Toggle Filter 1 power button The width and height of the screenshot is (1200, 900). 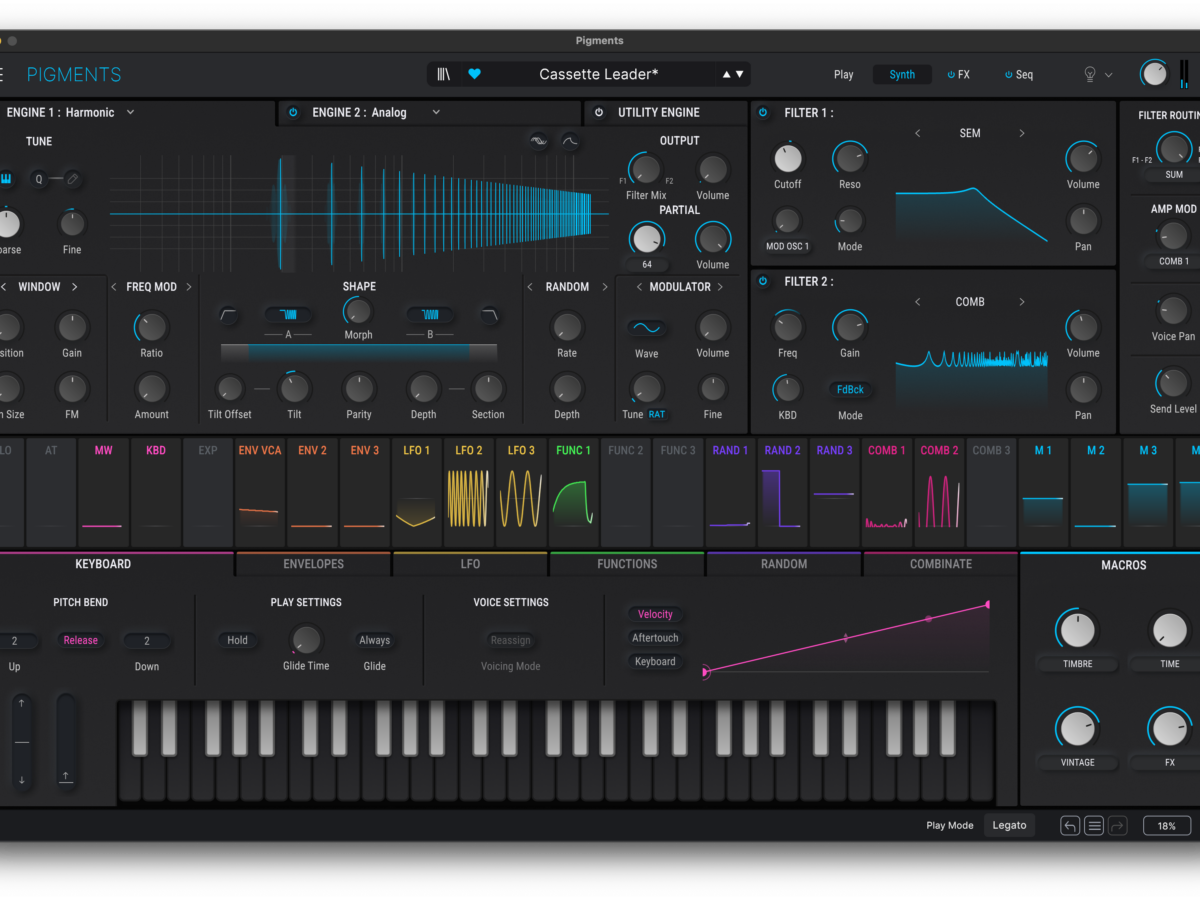pos(763,113)
